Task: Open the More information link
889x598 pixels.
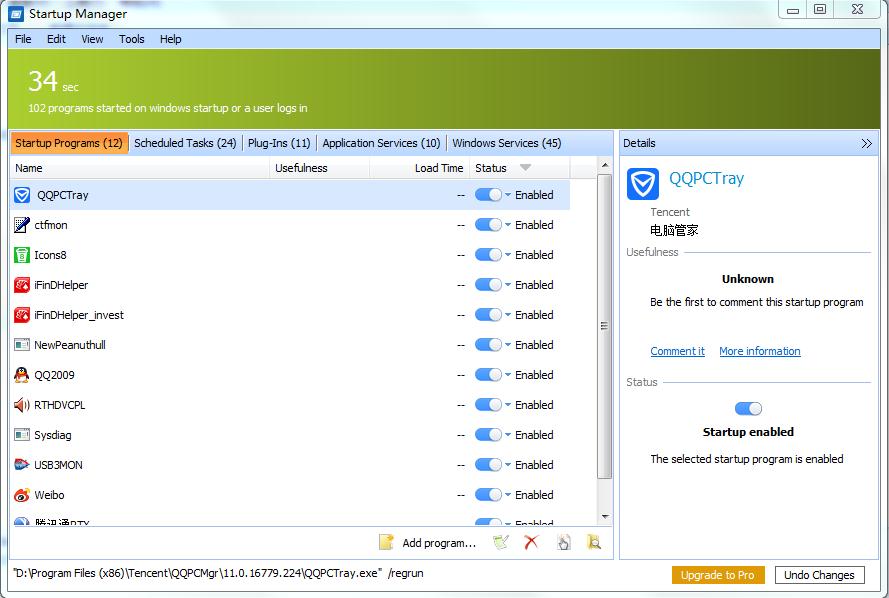Action: 759,351
